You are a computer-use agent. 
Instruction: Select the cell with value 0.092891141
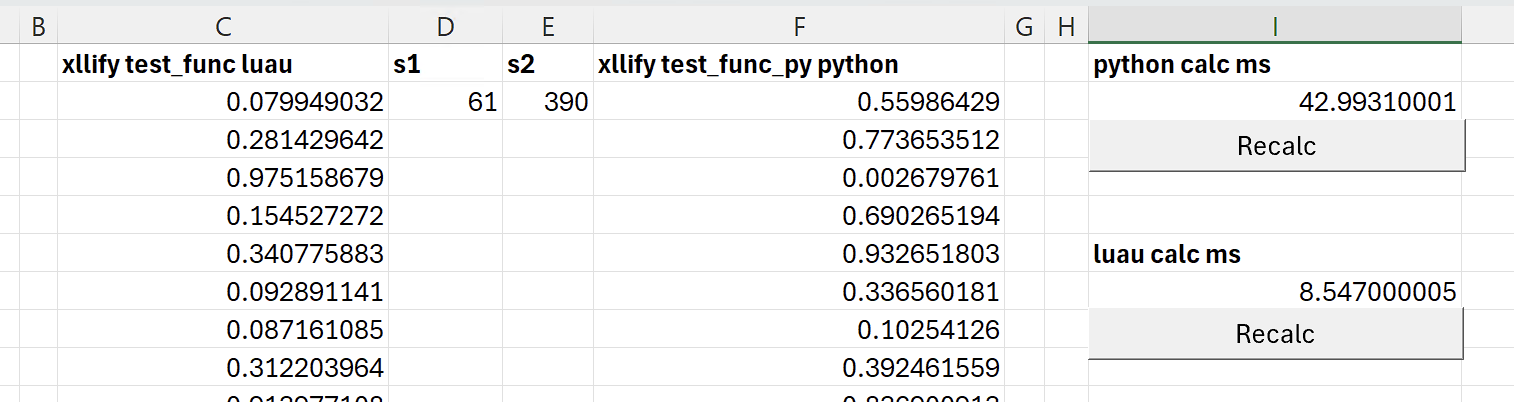(x=223, y=291)
